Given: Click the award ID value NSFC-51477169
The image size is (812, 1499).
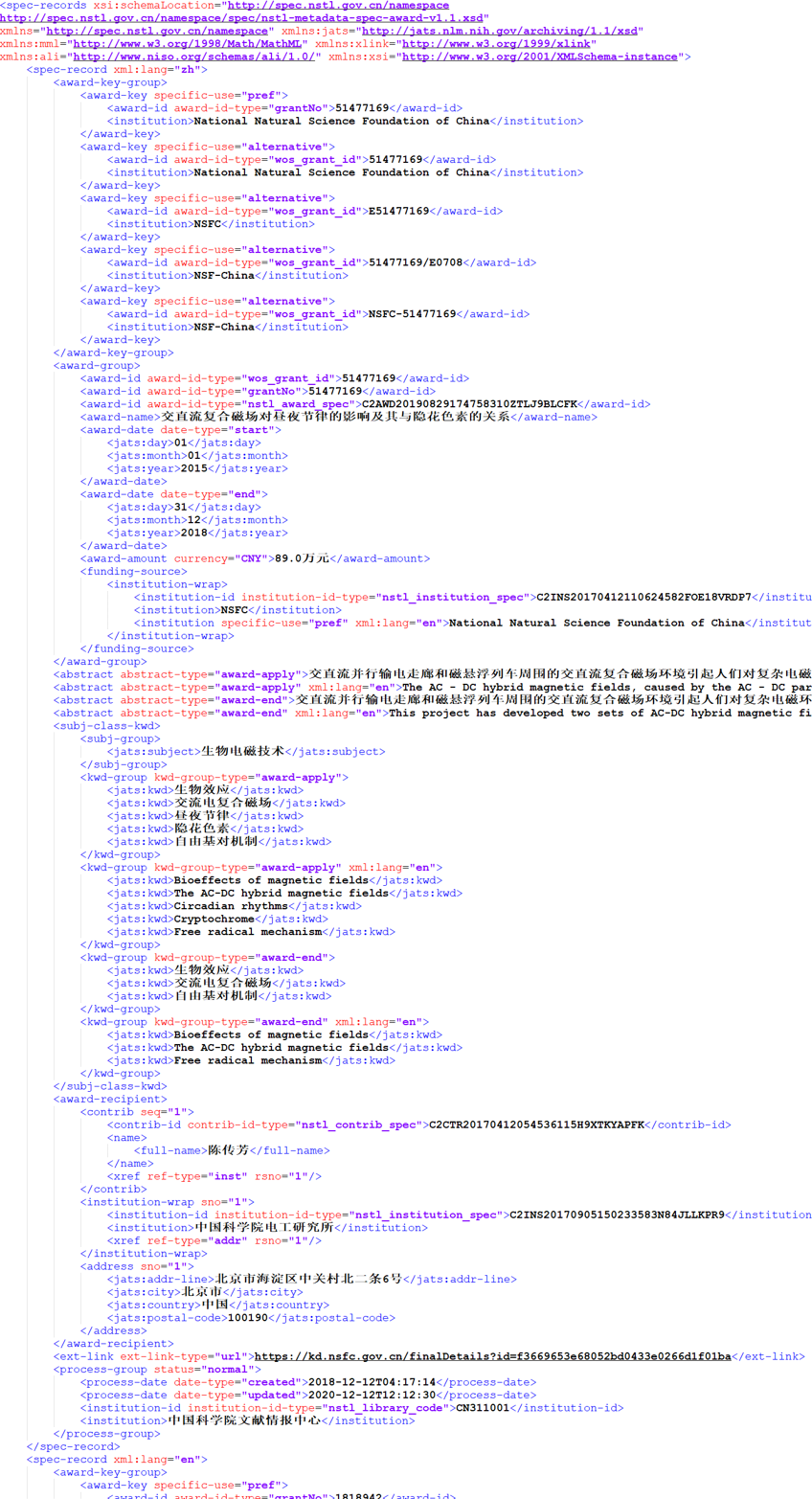Looking at the screenshot, I should tap(412, 314).
